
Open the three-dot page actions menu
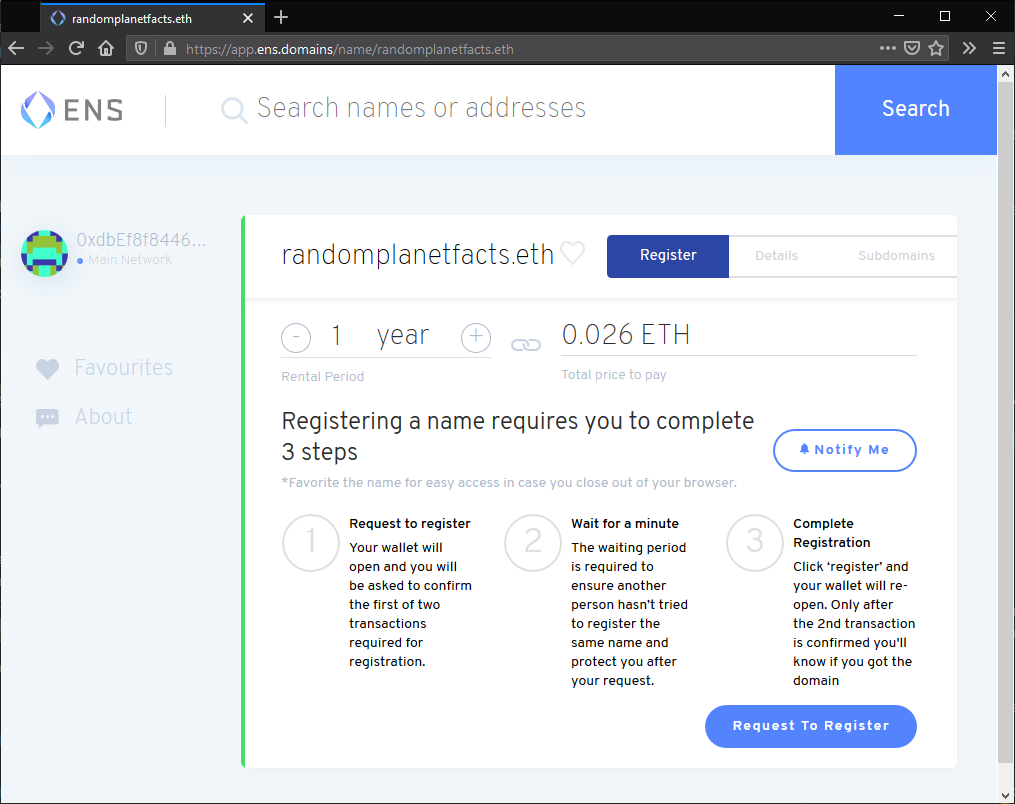tap(888, 47)
